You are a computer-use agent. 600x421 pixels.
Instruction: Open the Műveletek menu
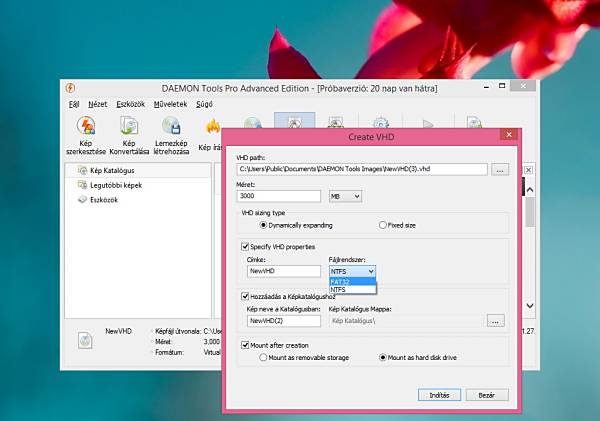tap(170, 104)
